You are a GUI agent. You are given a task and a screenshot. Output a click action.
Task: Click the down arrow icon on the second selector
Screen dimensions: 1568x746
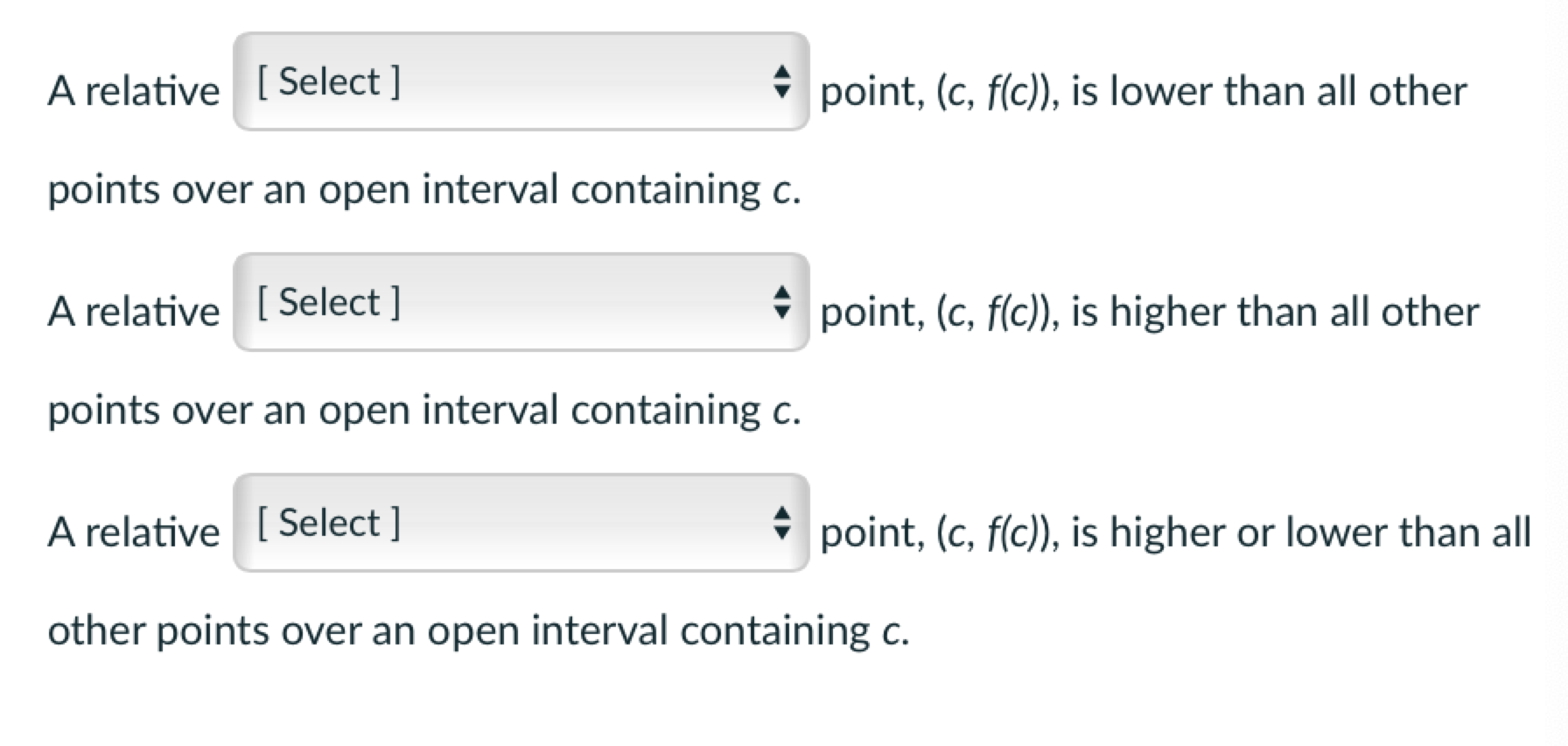coord(782,313)
